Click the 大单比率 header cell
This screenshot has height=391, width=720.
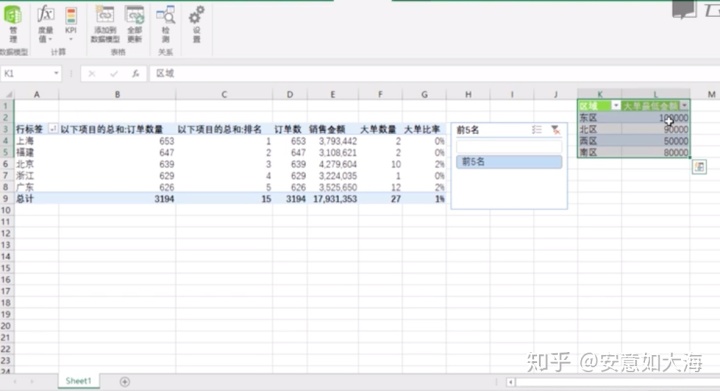tap(424, 129)
